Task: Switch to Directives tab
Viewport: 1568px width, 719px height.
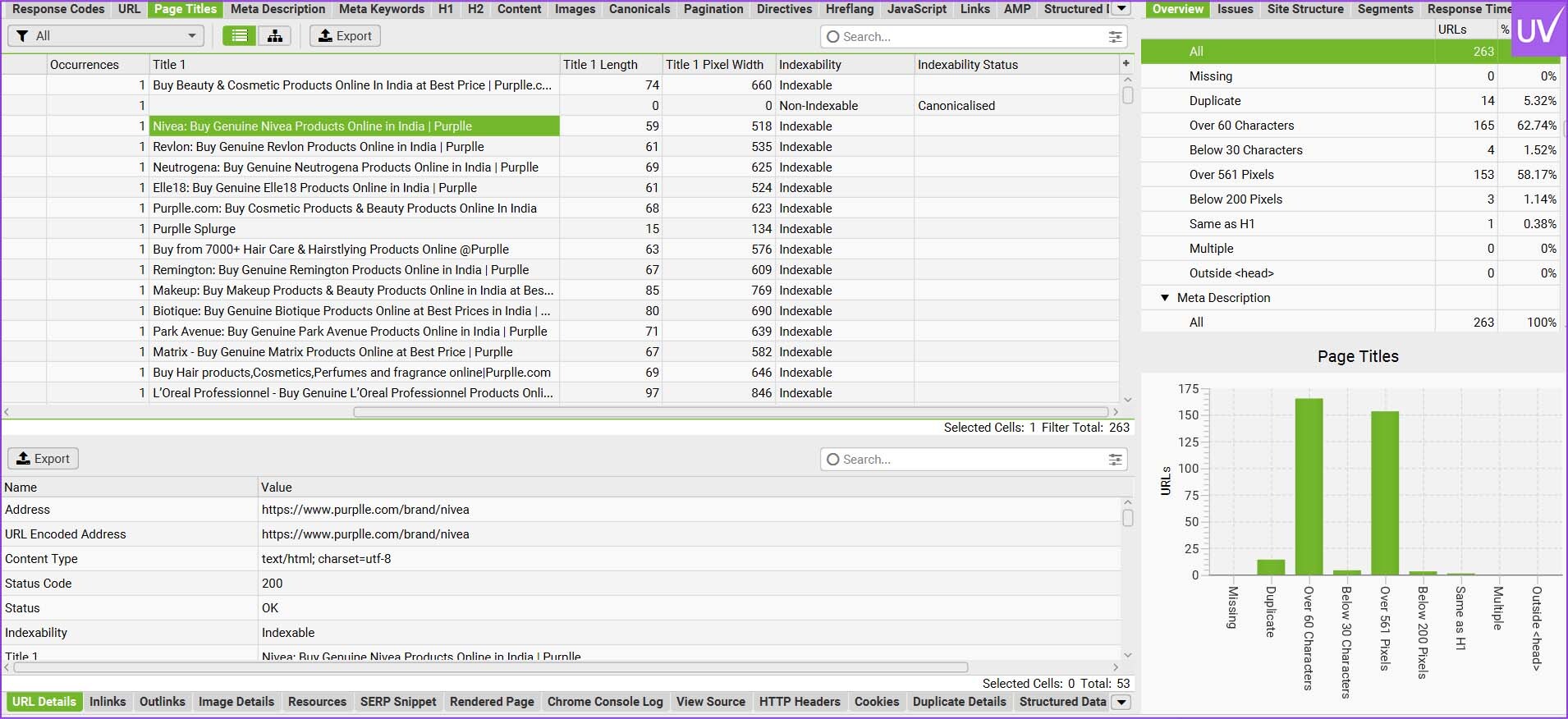Action: tap(784, 9)
